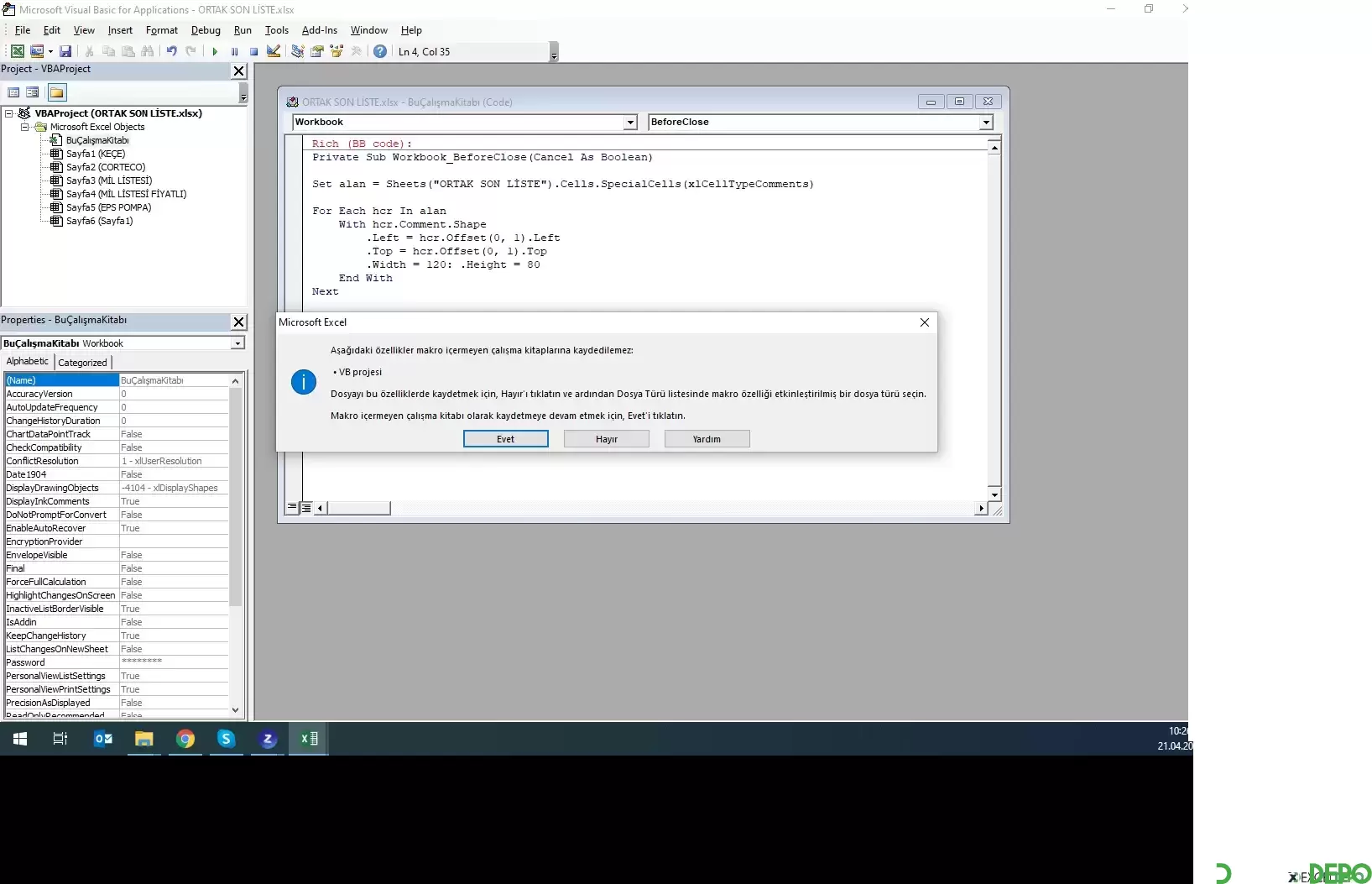Click right arrow of code horizontal scrollbar
This screenshot has height=884, width=1372.
coord(981,509)
